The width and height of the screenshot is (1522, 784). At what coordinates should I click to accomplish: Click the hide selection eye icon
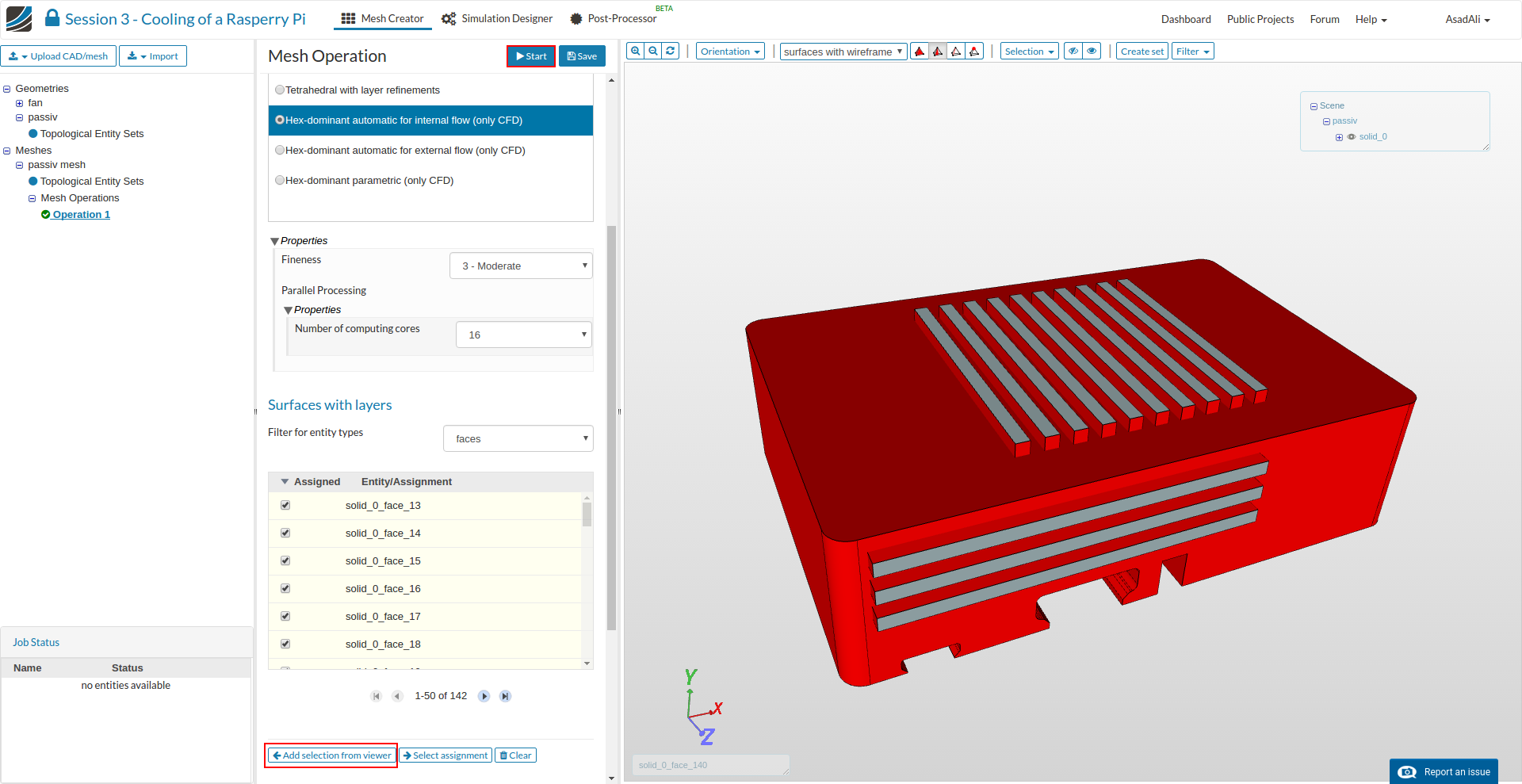[x=1073, y=52]
